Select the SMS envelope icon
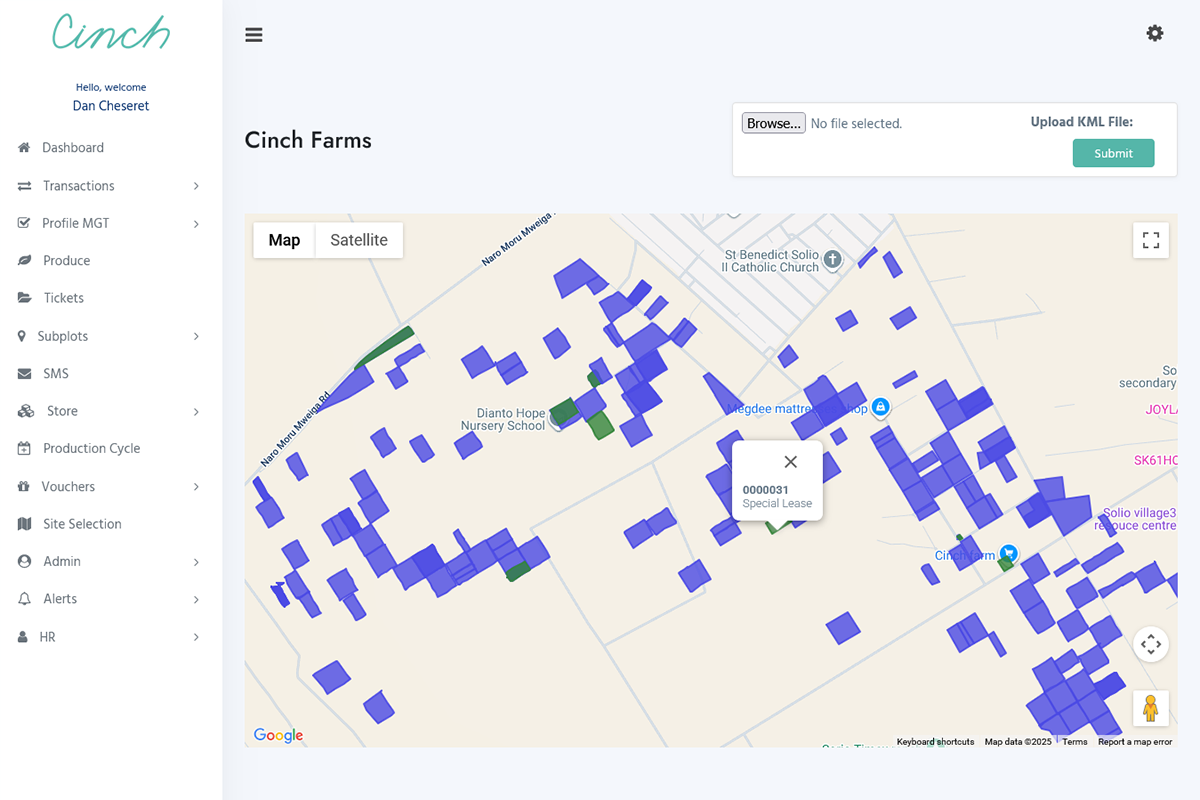The height and width of the screenshot is (800, 1200). pos(23,373)
